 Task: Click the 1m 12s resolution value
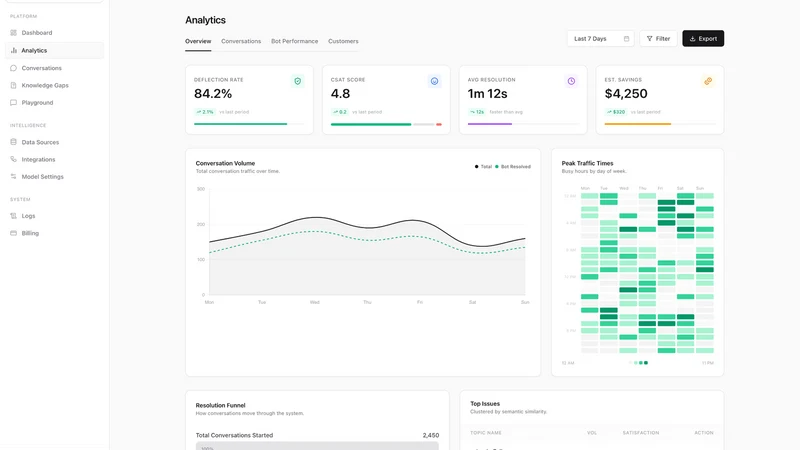(487, 94)
